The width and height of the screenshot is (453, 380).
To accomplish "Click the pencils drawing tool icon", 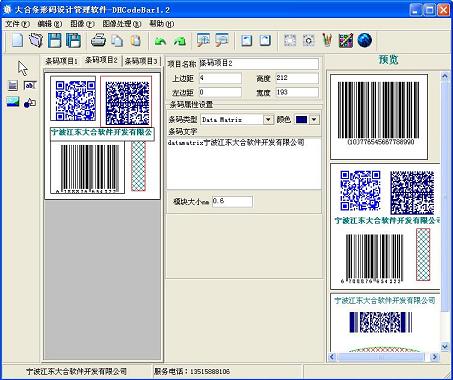I will (327, 40).
